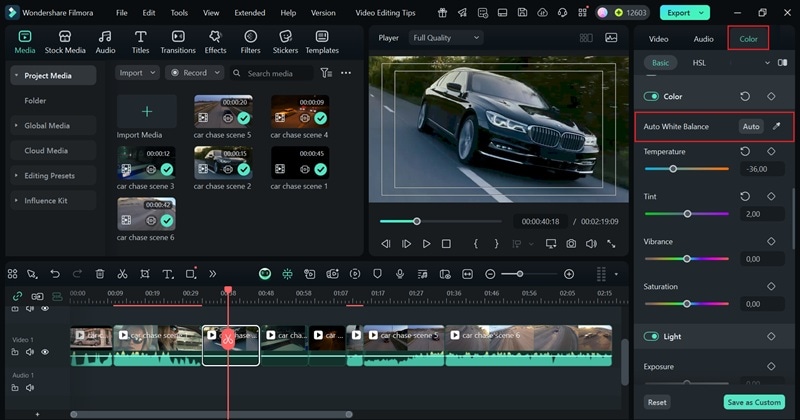800x420 pixels.
Task: Click the Tint slider handle
Action: 687,214
